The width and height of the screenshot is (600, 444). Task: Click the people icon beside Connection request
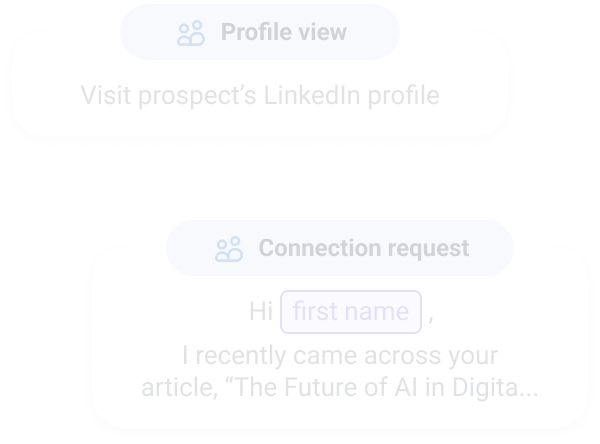[229, 248]
